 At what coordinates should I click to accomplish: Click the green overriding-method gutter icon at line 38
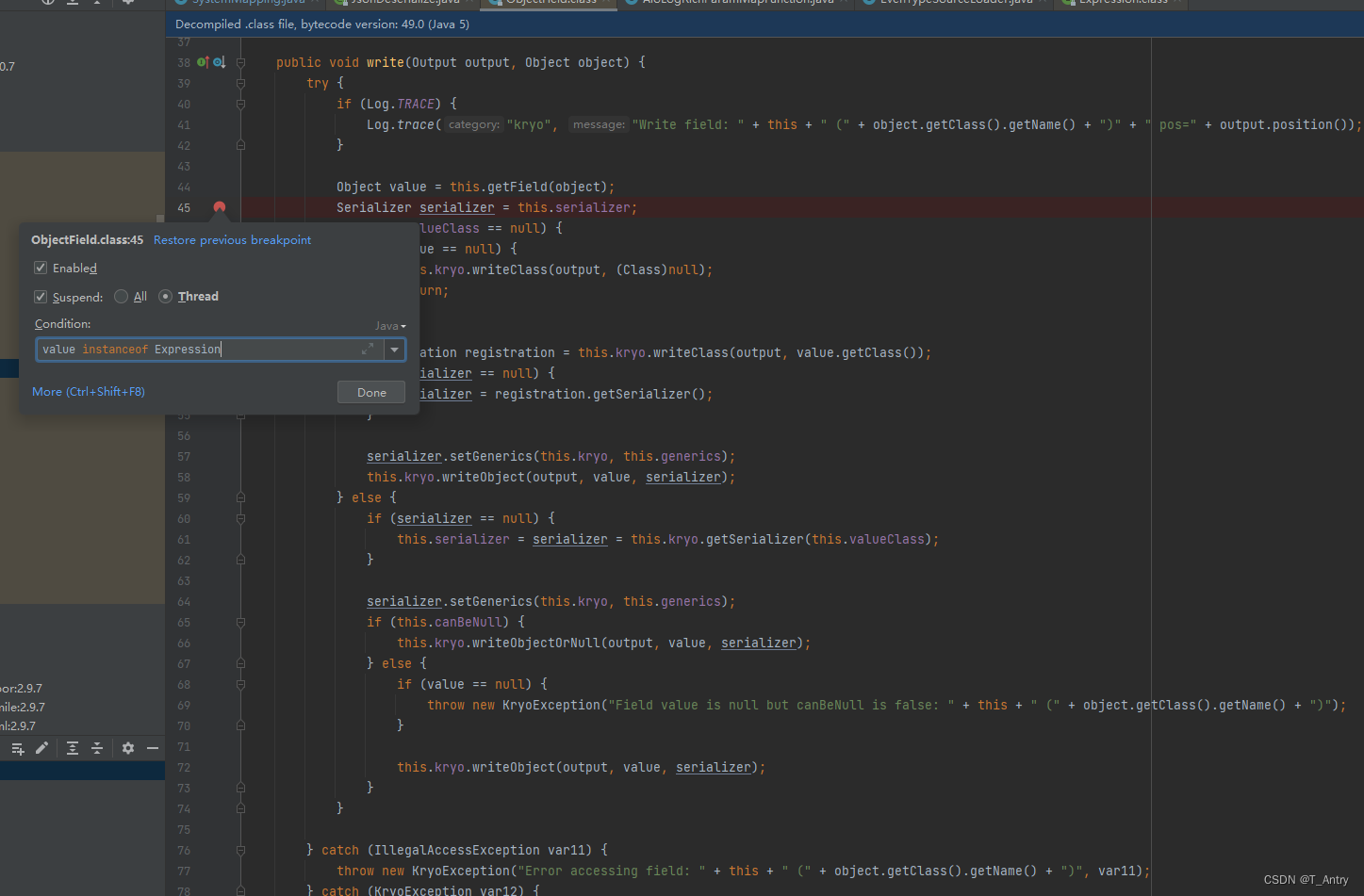pyautogui.click(x=203, y=62)
